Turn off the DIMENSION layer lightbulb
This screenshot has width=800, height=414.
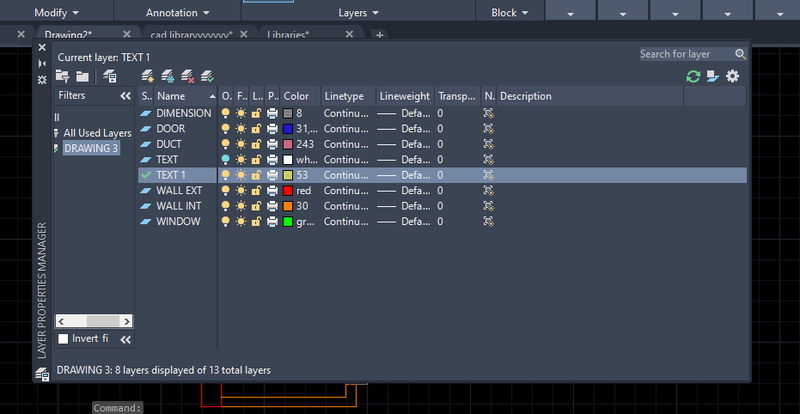[226, 113]
